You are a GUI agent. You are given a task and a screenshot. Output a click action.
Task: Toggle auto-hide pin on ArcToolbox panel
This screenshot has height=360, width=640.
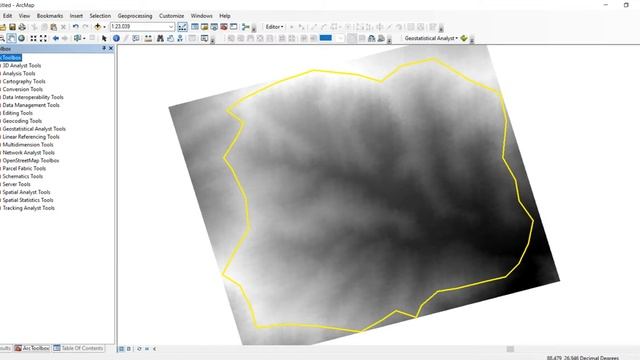click(104, 48)
